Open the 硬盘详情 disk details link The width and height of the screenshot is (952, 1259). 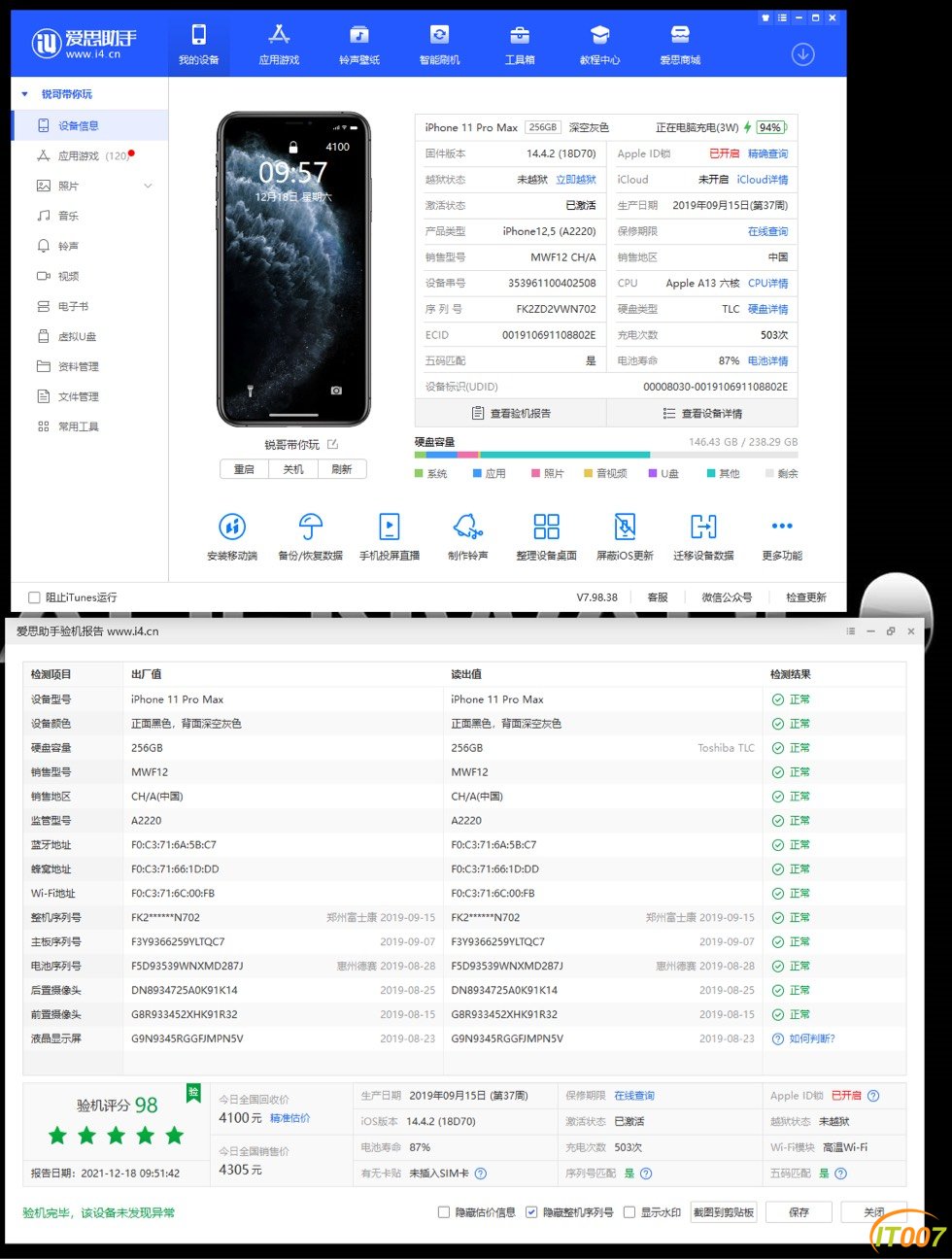[767, 309]
